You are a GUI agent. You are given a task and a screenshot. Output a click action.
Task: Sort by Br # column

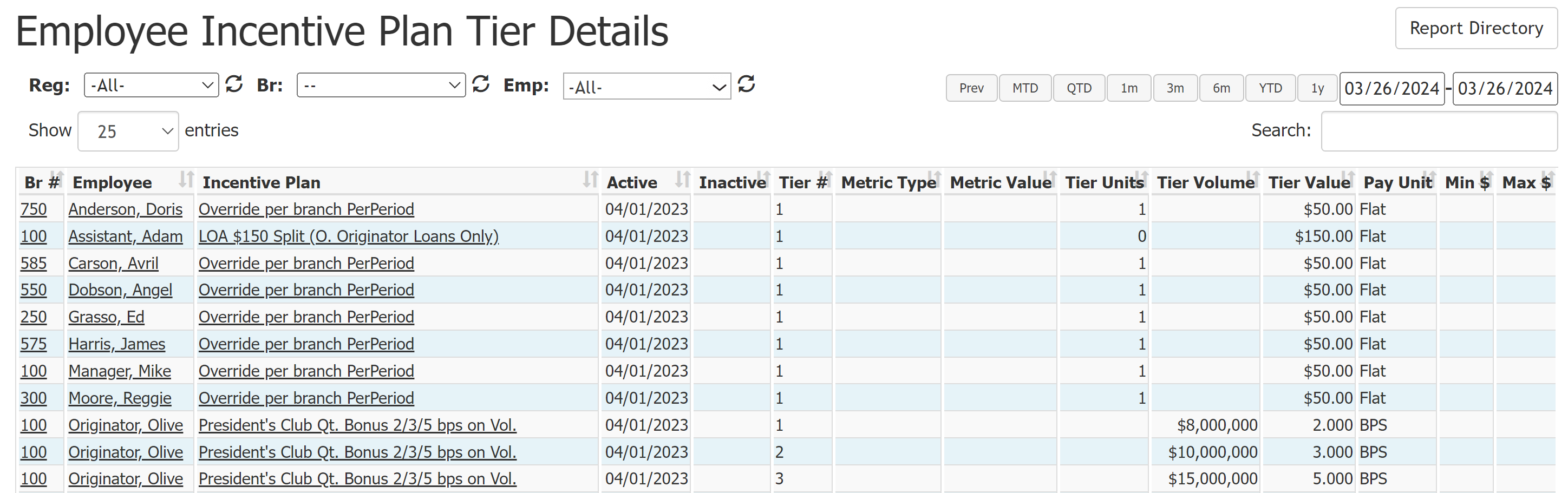click(x=41, y=181)
